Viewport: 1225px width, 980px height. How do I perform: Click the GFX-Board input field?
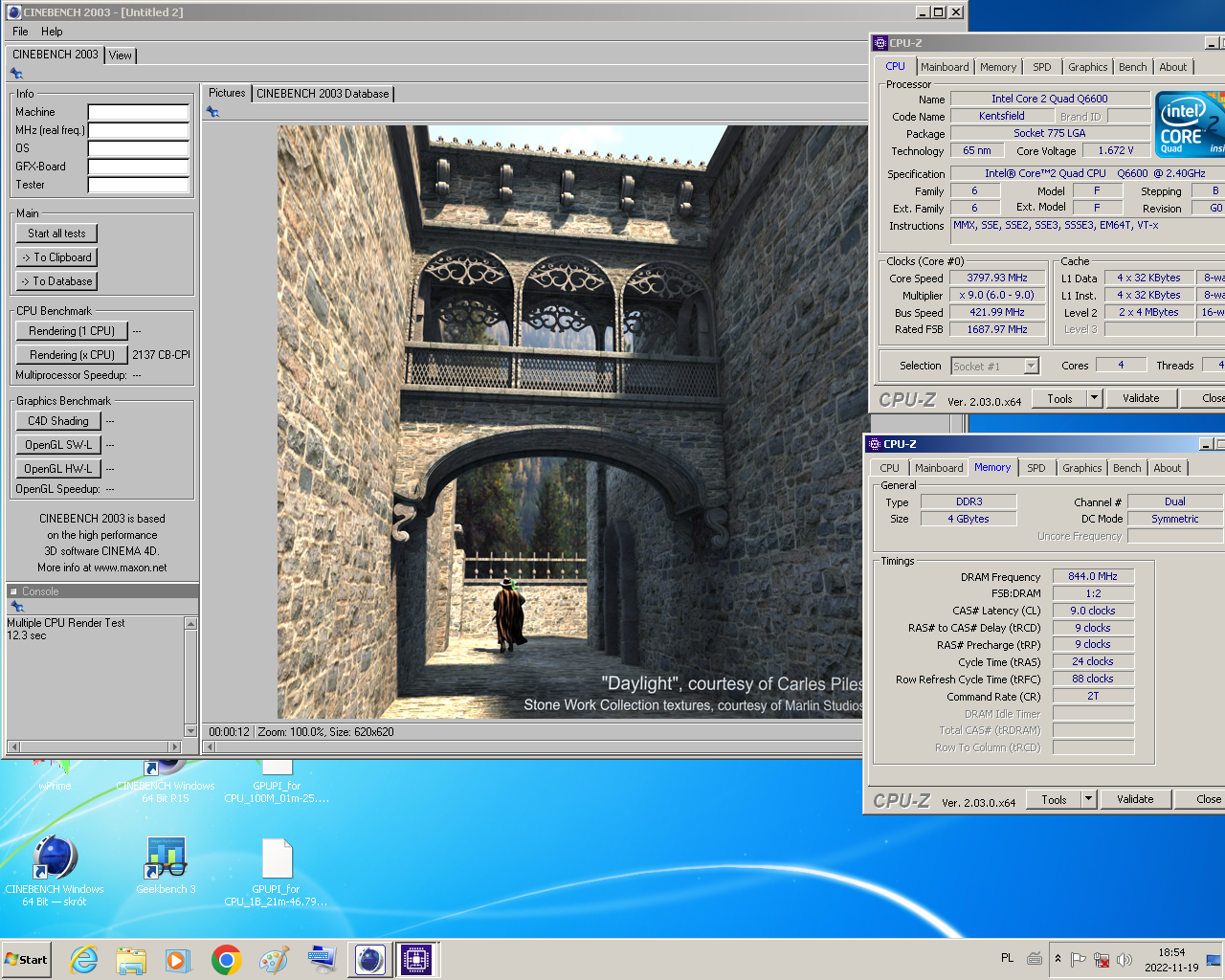point(139,167)
